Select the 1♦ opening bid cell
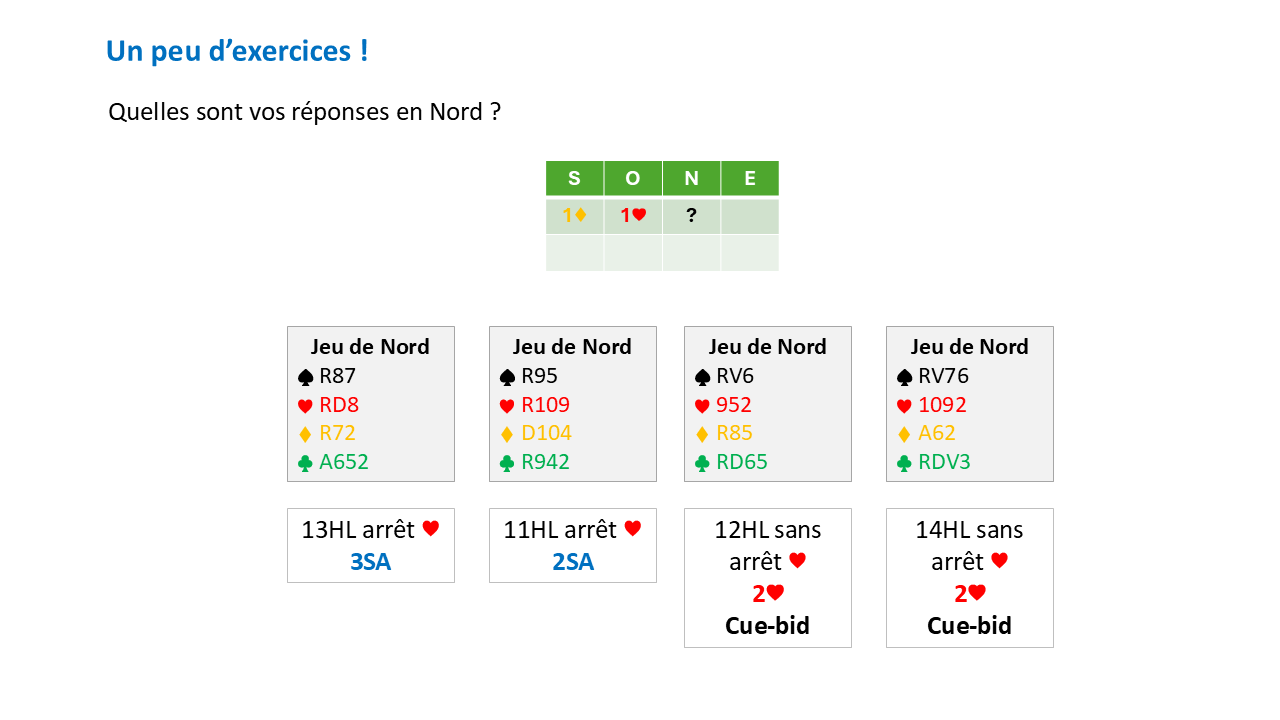The image size is (1280, 720). click(x=574, y=215)
